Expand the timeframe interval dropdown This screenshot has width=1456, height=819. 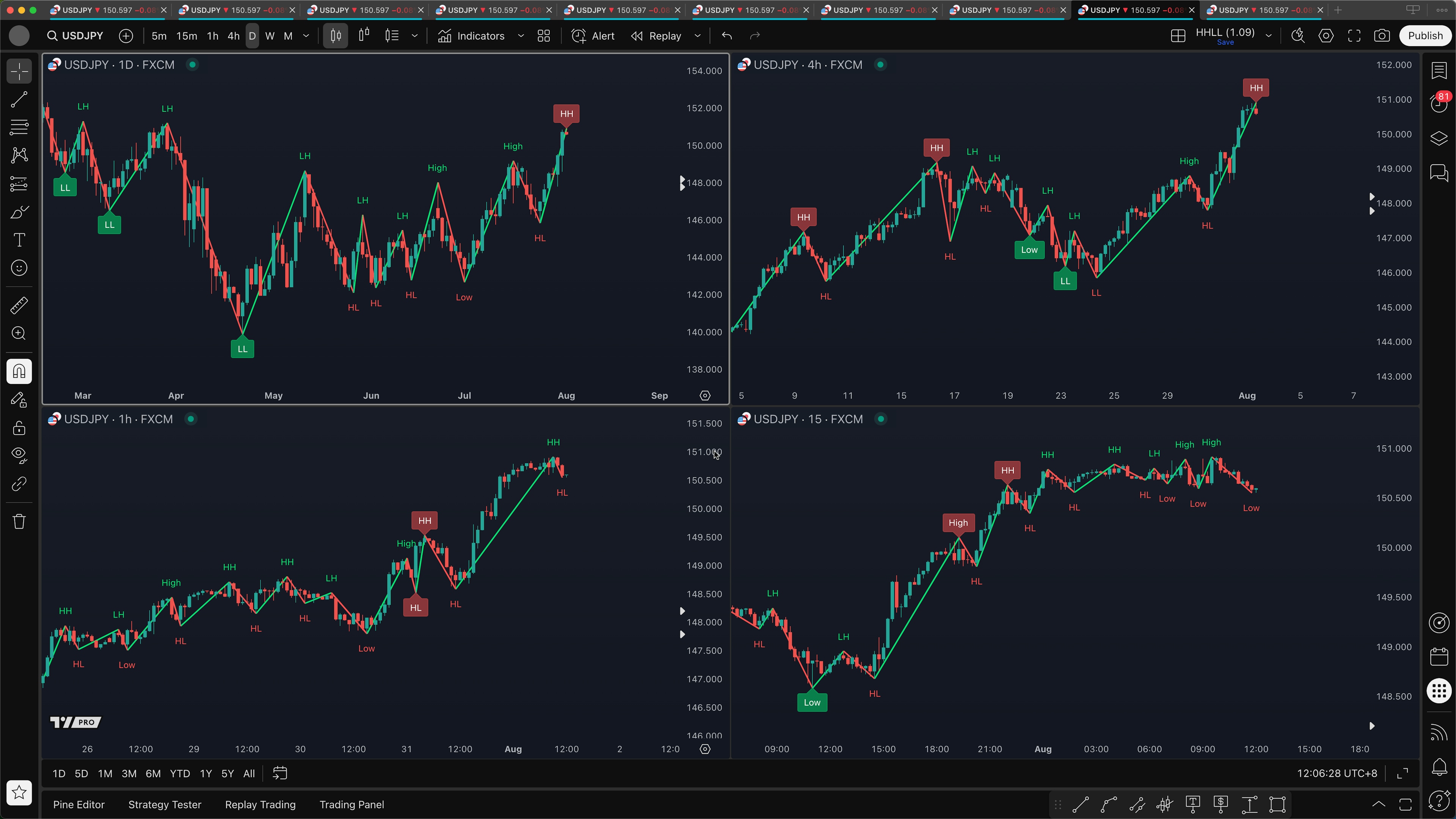tap(306, 36)
